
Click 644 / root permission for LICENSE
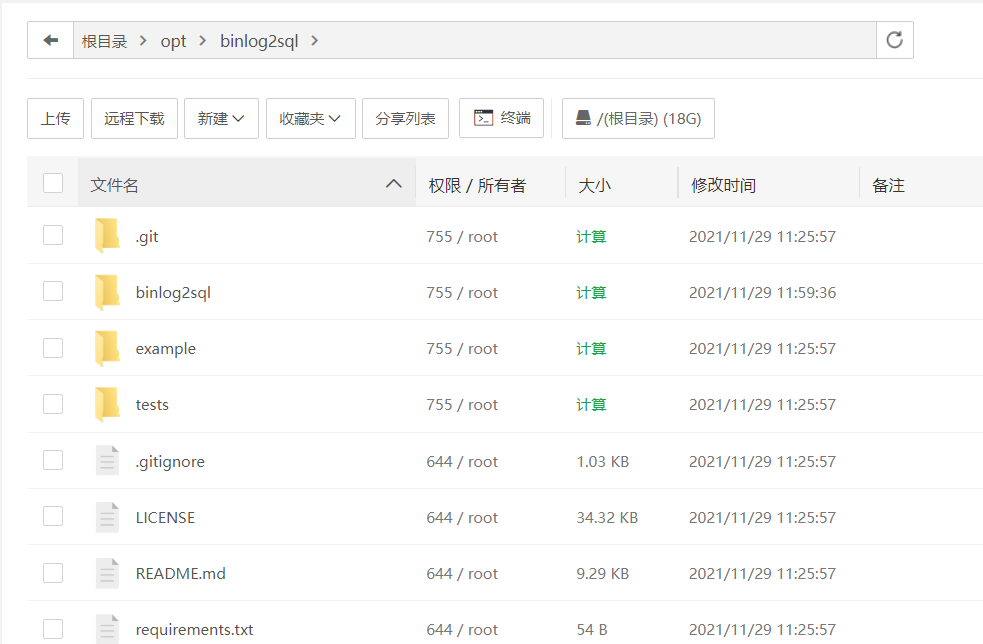pos(462,518)
